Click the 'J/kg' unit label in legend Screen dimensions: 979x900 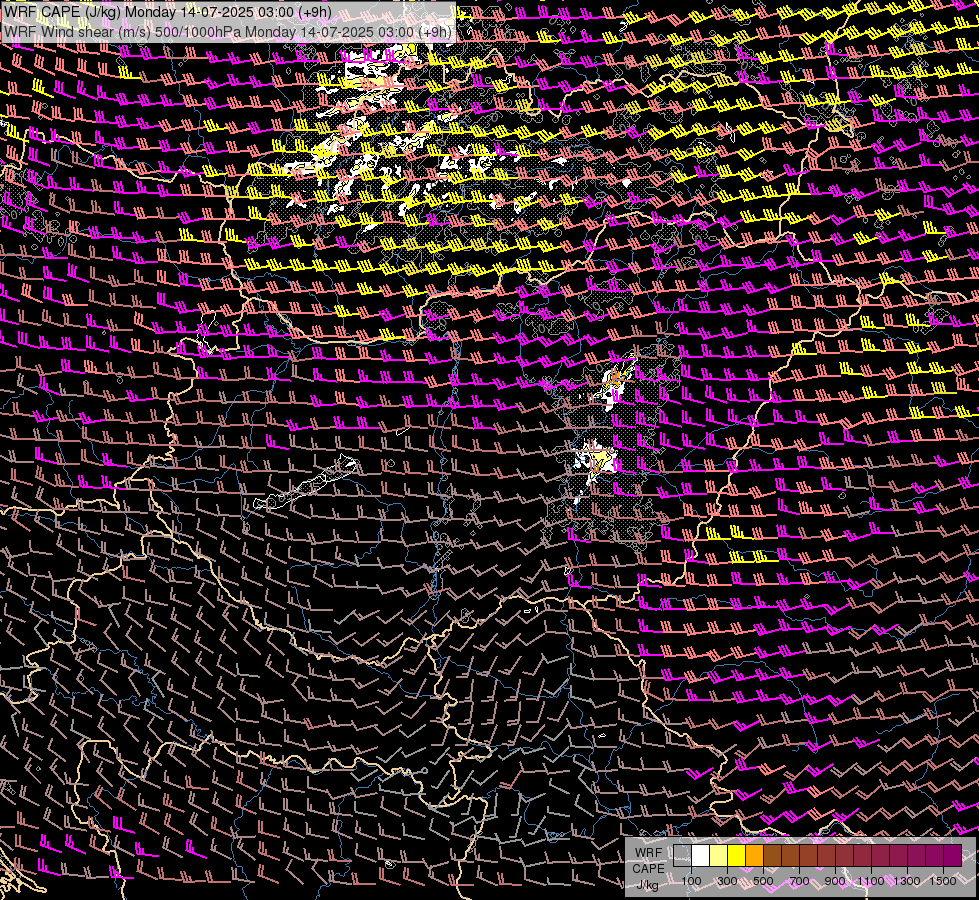647,885
